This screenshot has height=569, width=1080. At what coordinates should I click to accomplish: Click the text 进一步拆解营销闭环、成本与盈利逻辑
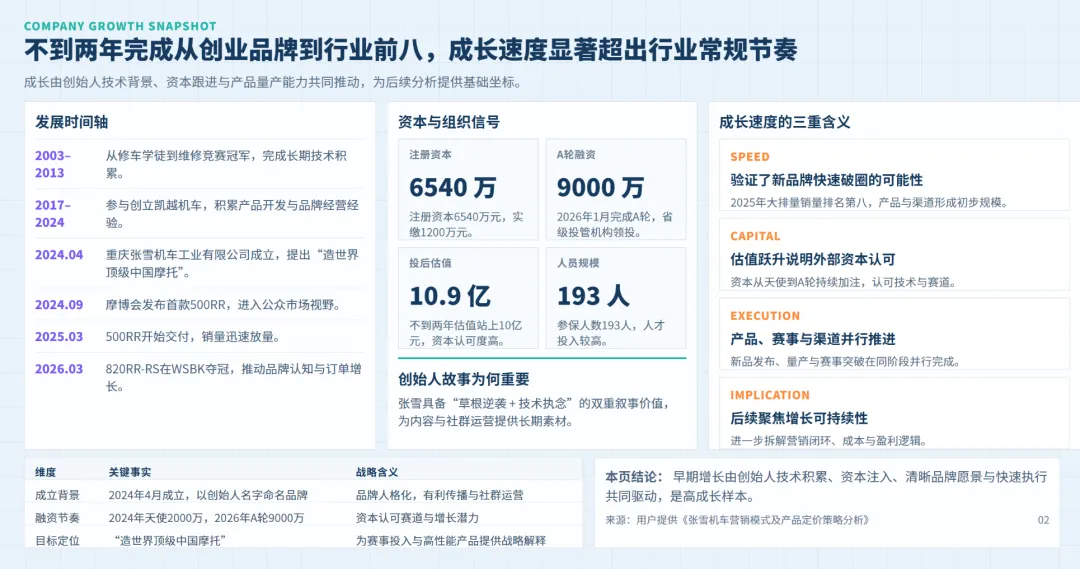click(x=829, y=441)
